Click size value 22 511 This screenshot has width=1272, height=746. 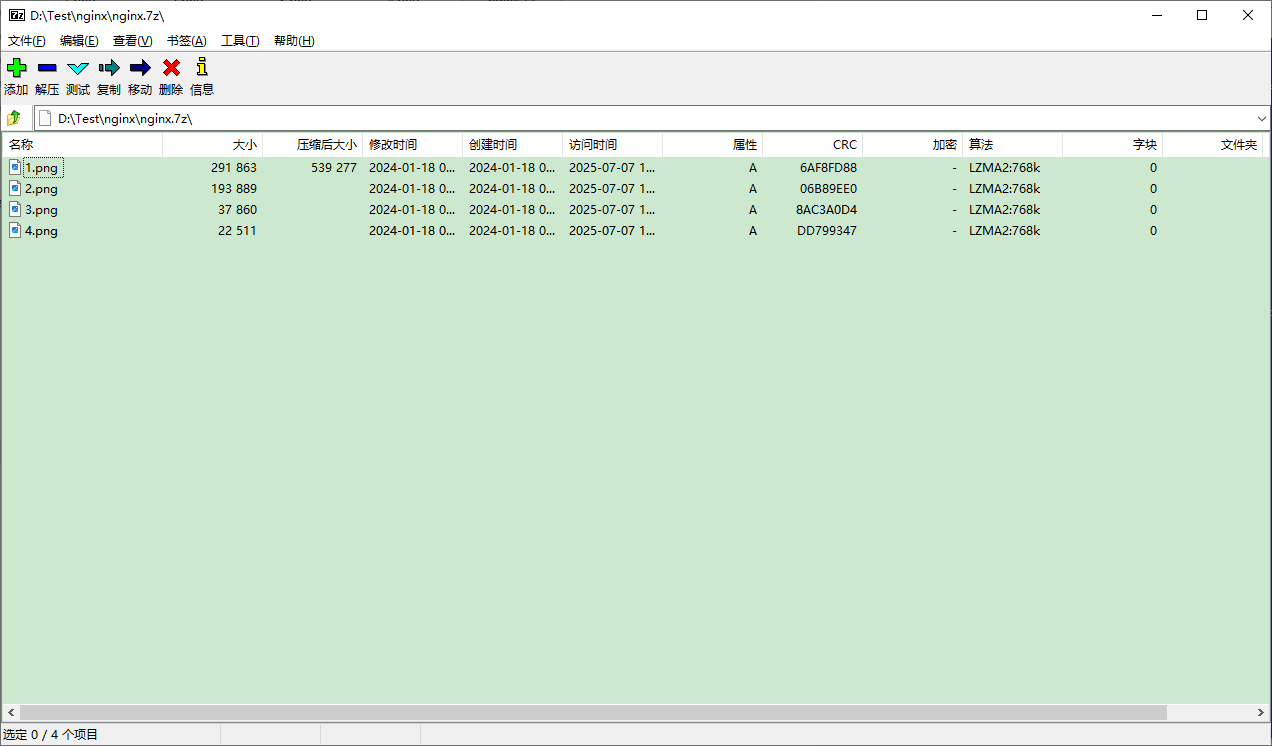[x=237, y=231]
